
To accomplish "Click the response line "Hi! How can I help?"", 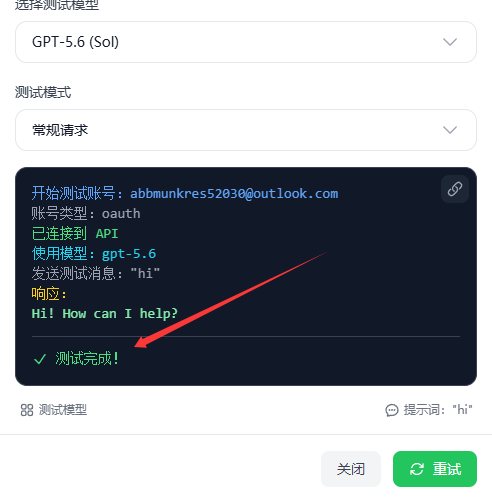I will click(105, 314).
